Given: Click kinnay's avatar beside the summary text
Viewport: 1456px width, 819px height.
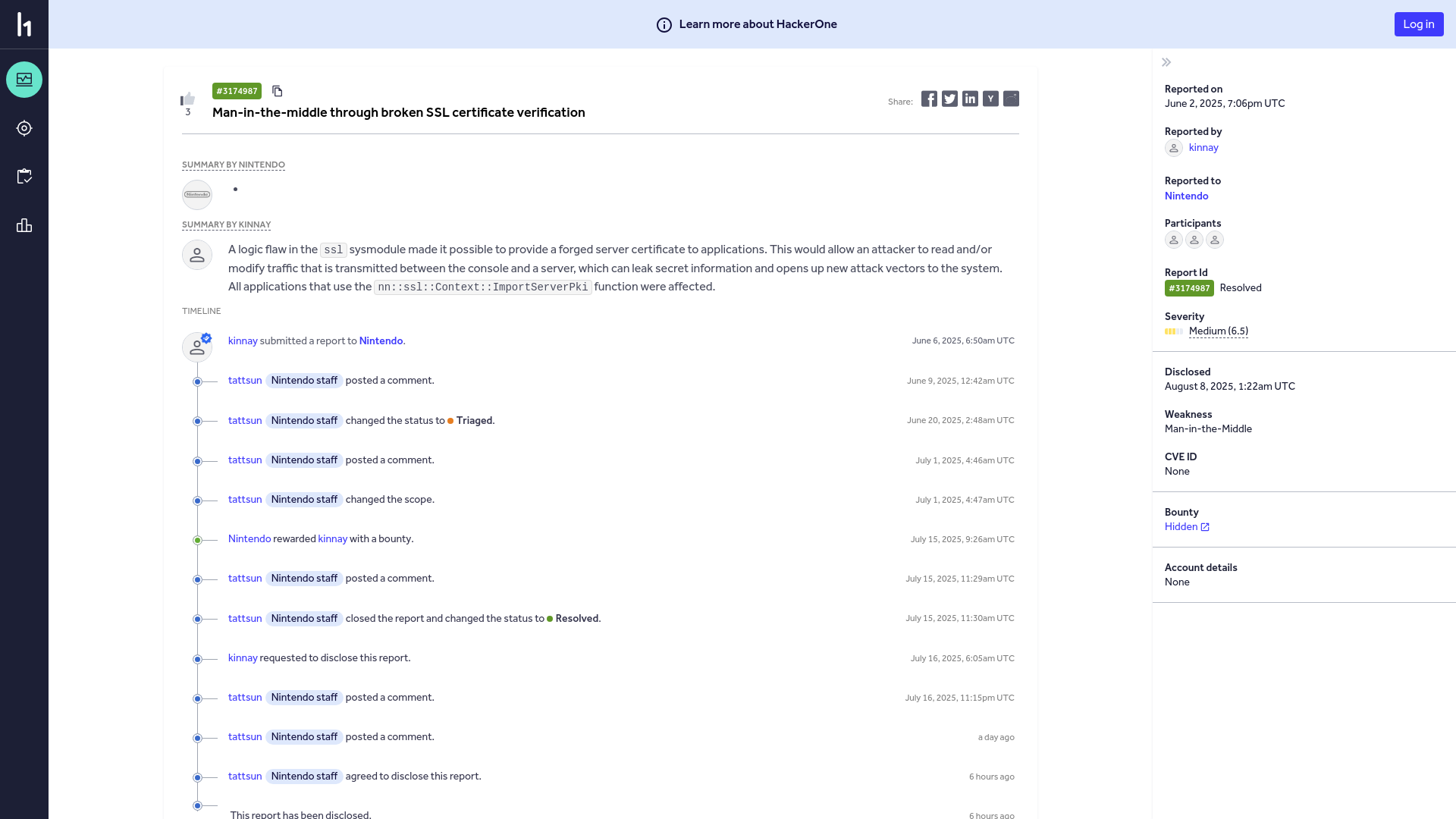Looking at the screenshot, I should tap(197, 255).
